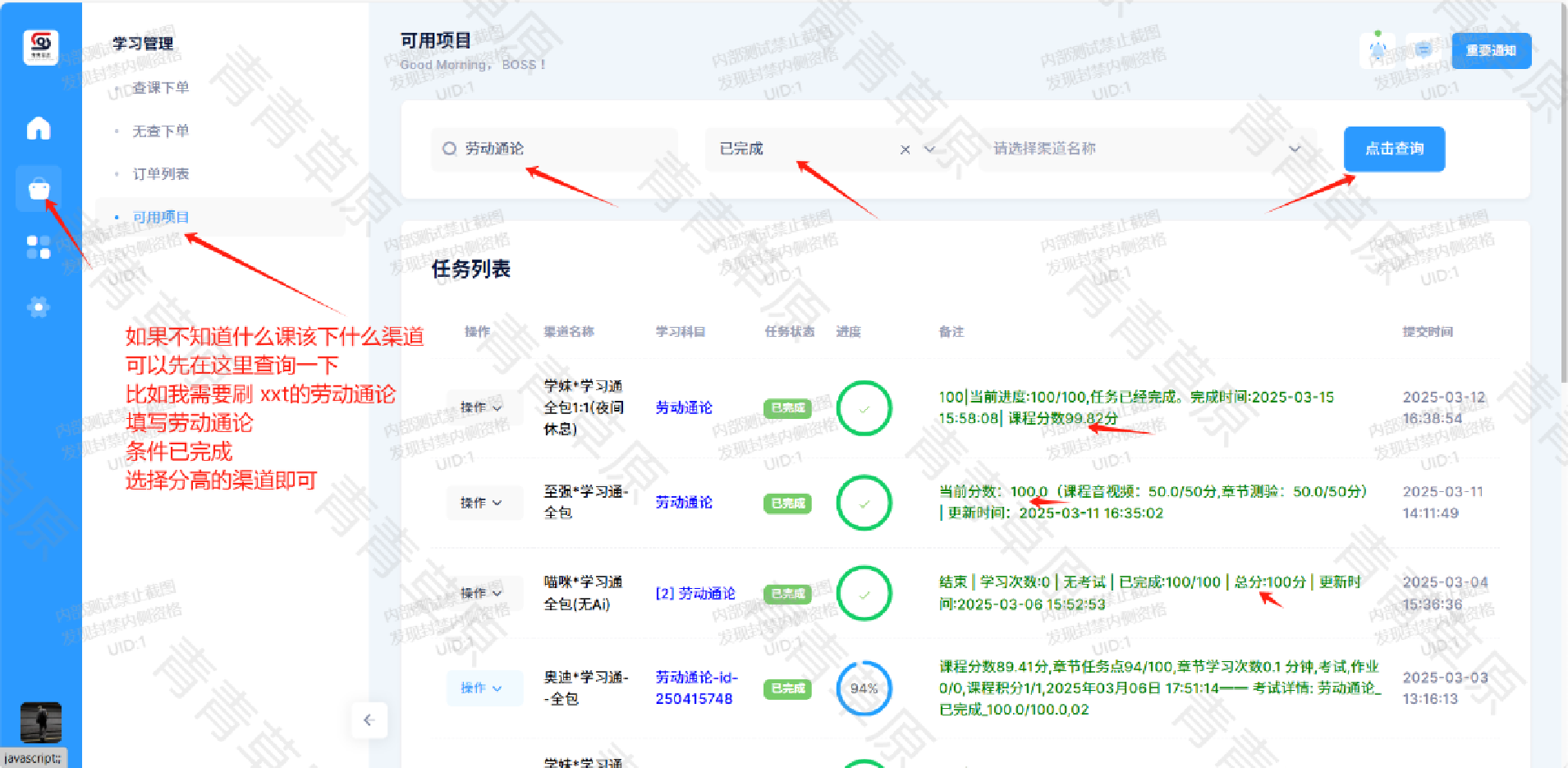Clear the 已完成 status filter with the X

pos(905,149)
